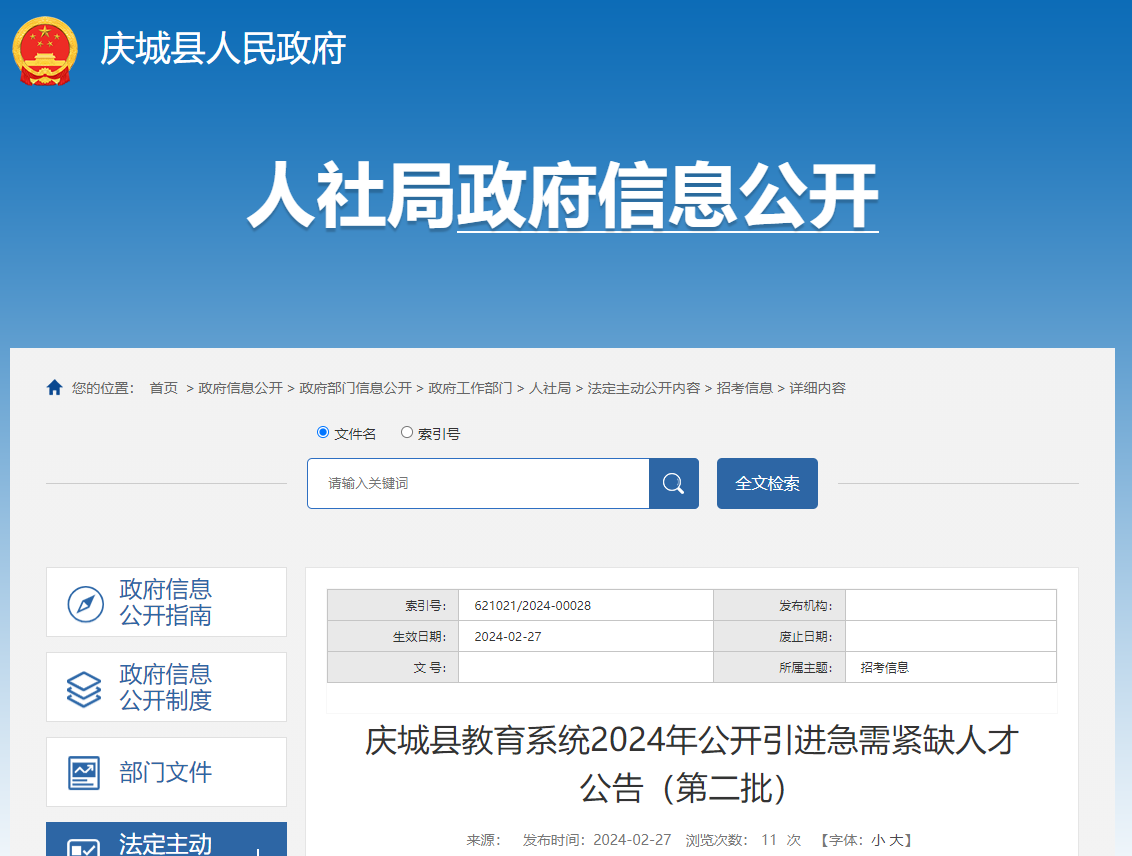Click the home icon in breadcrumb

point(54,388)
